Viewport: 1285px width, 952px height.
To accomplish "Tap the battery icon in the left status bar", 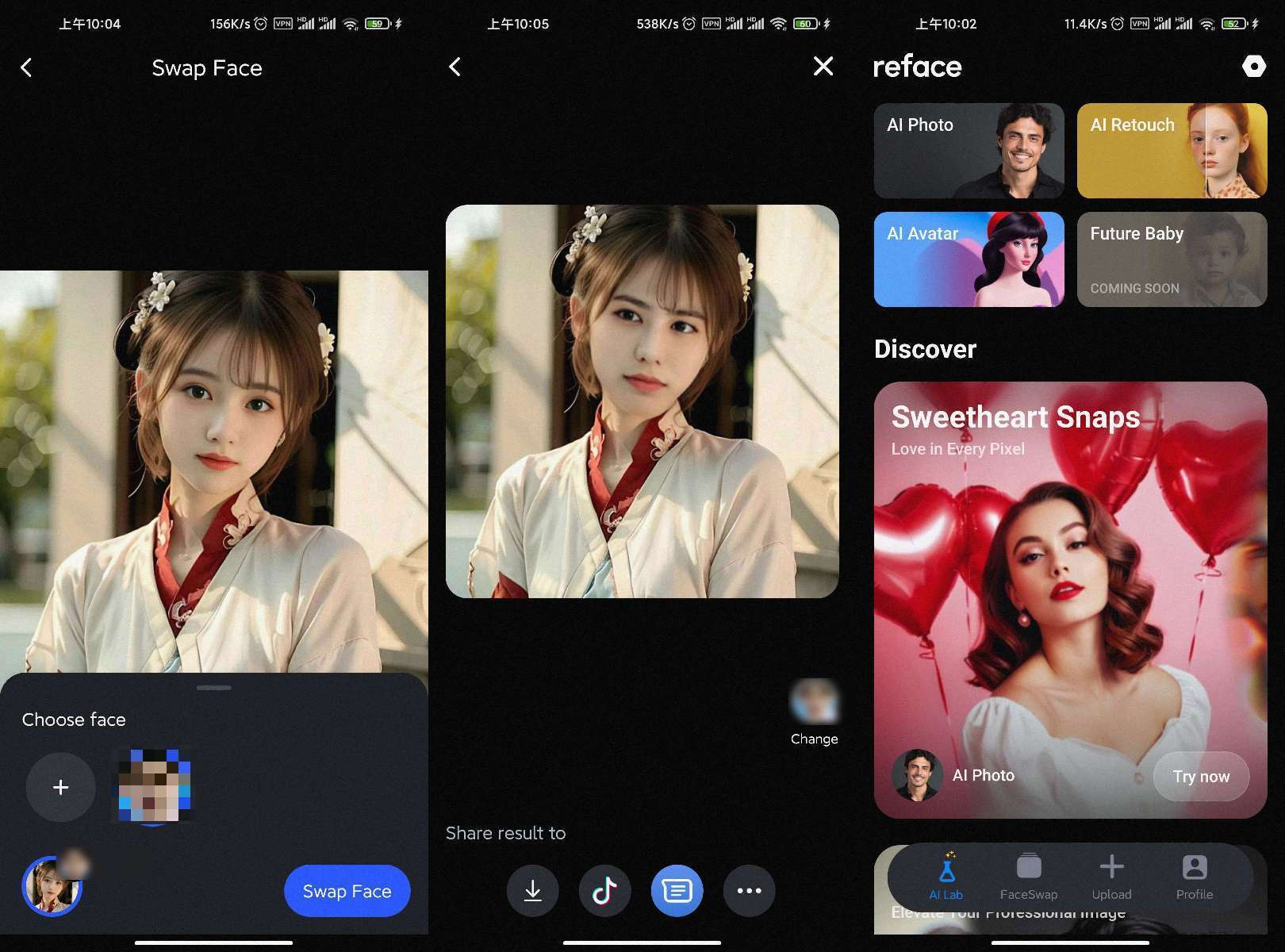I will click(x=378, y=24).
